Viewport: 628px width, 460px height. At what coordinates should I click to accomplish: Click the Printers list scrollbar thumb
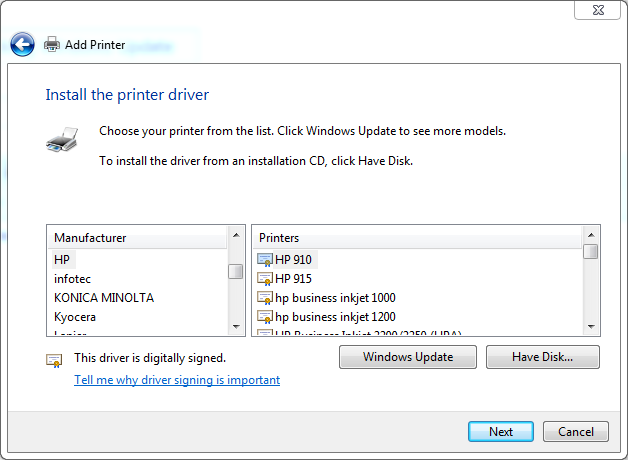(x=591, y=251)
